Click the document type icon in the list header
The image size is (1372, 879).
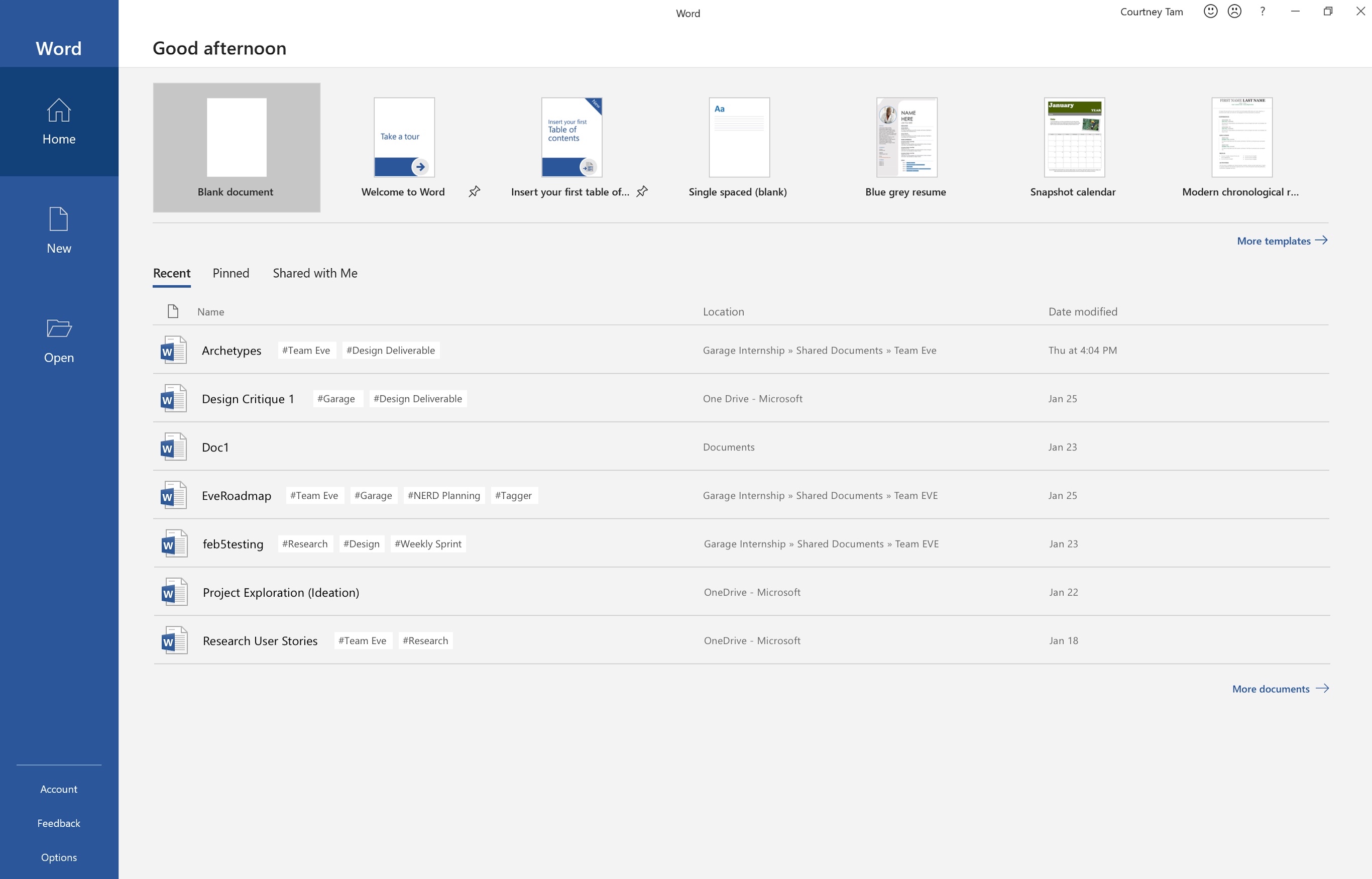(173, 311)
